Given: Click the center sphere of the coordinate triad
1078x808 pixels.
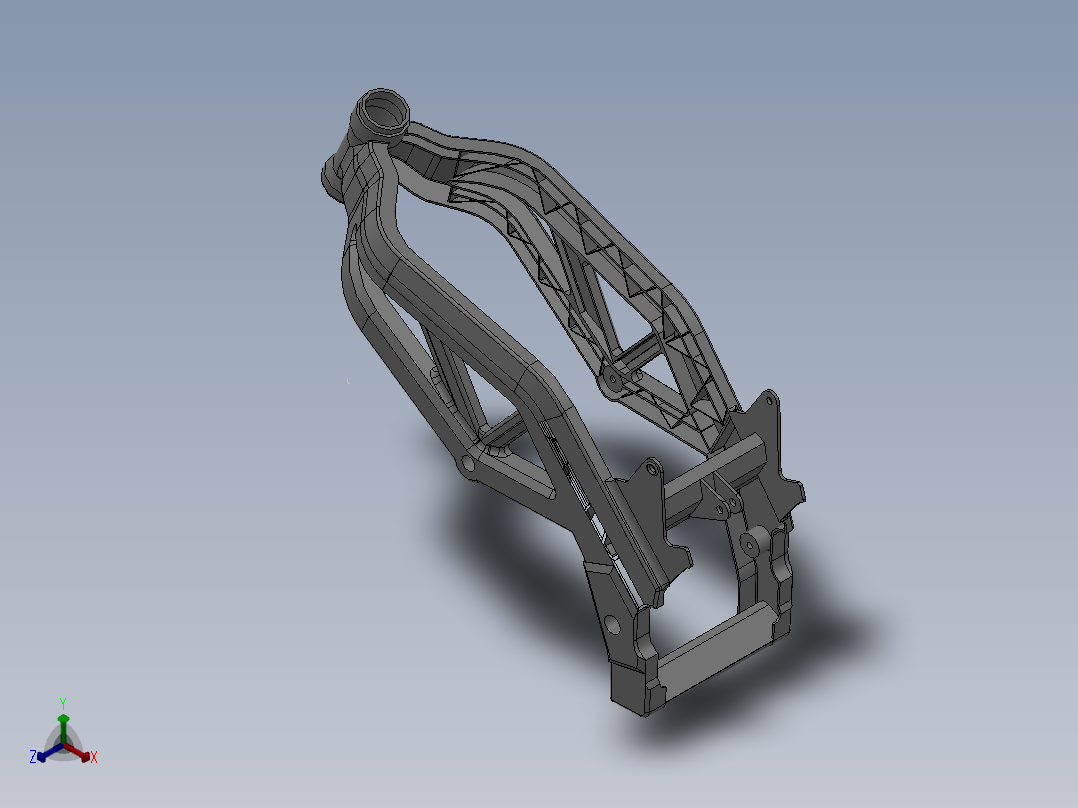Looking at the screenshot, I should tap(64, 744).
